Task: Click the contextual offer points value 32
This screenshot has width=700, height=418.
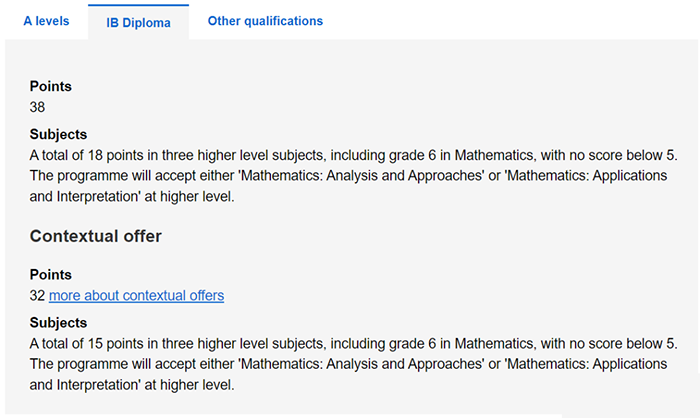Action: 38,295
